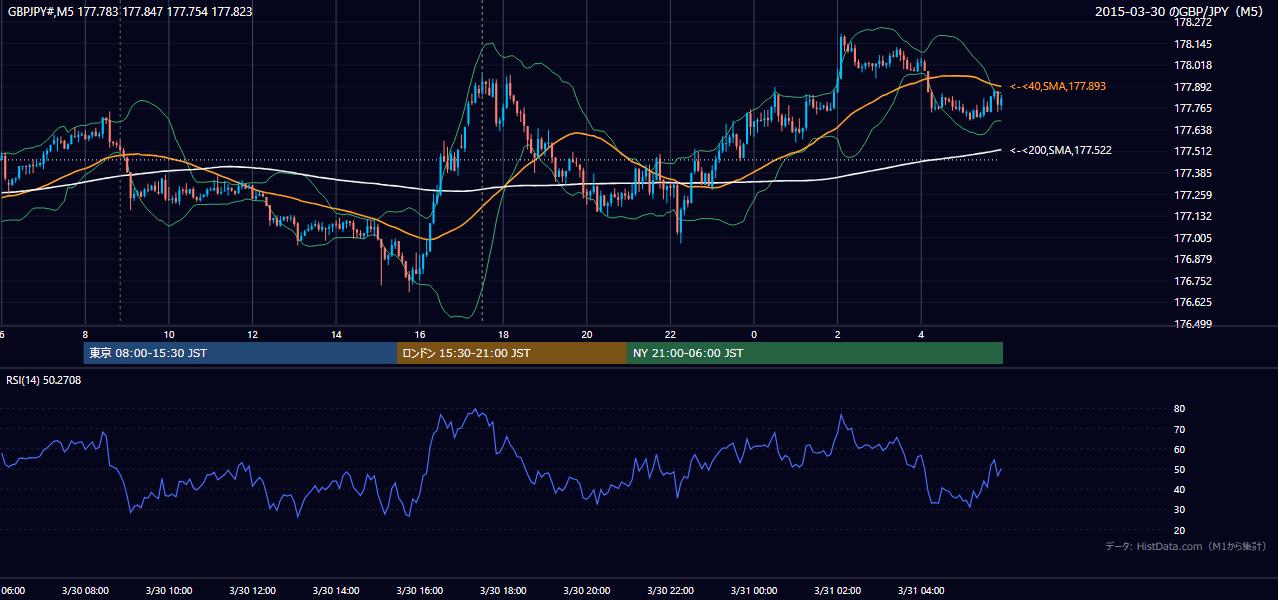The height and width of the screenshot is (600, 1278).
Task: Click bottom time axis label 3/31 04:00
Action: (x=920, y=591)
